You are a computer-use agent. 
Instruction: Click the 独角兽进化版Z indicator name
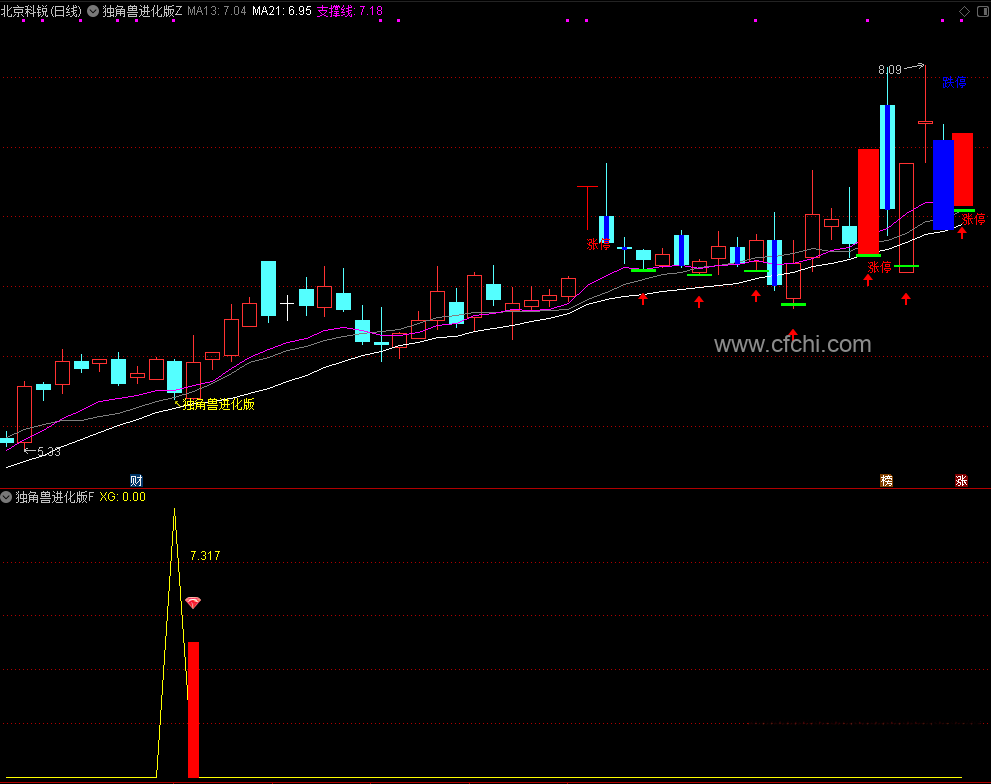[142, 11]
